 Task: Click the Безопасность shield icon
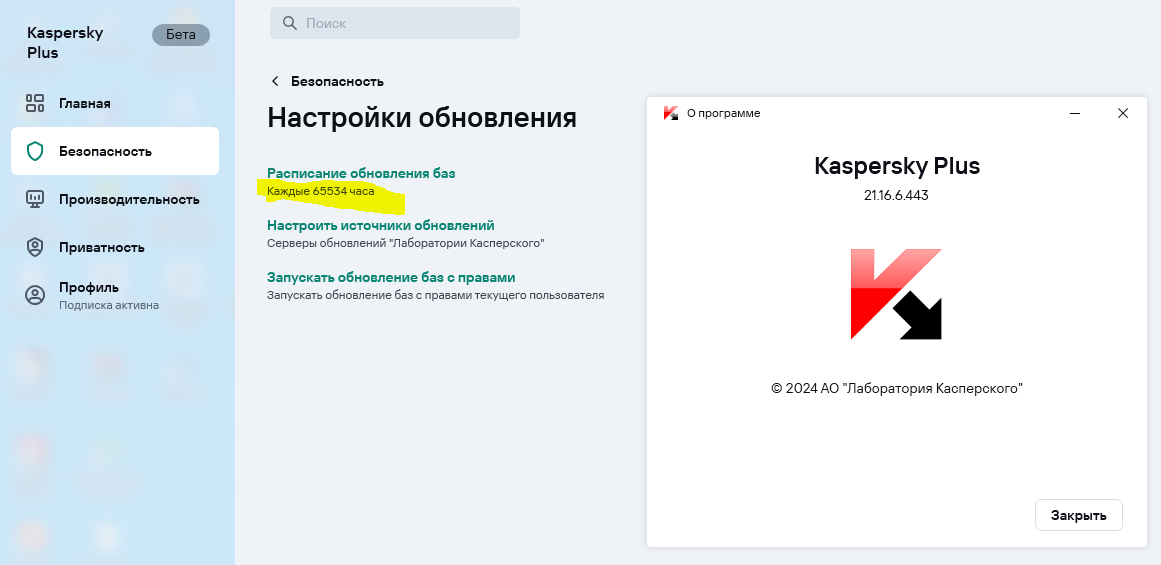[35, 151]
